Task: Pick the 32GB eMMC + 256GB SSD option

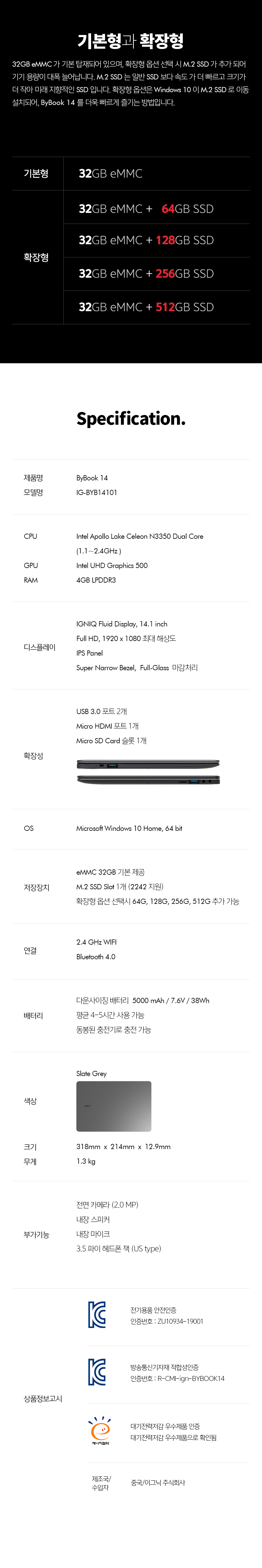Action: 146,274
